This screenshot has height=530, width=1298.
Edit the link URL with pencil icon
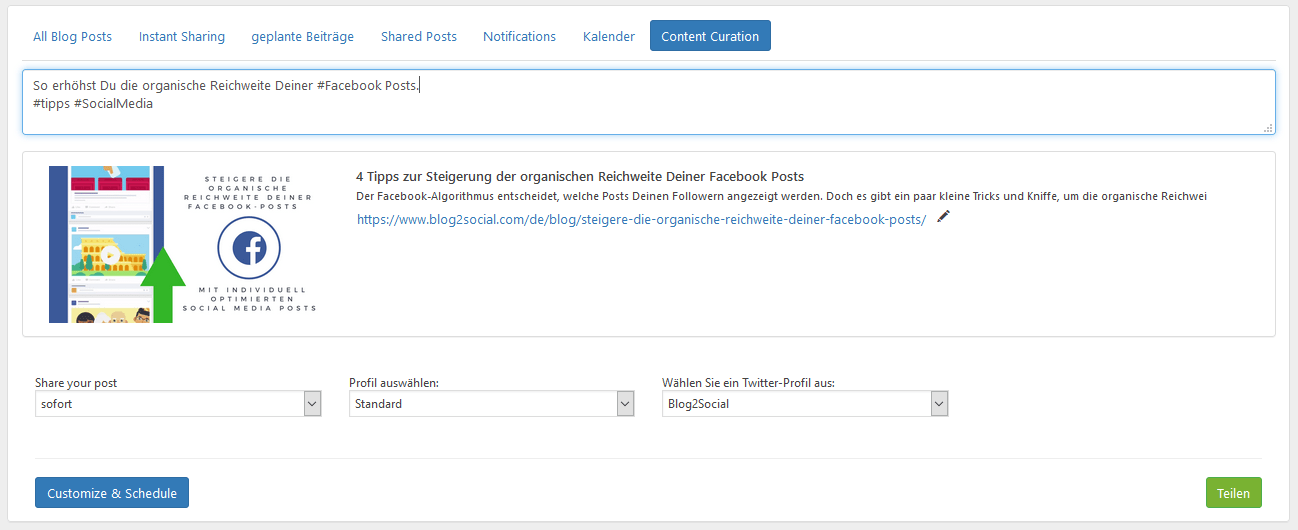click(x=943, y=216)
